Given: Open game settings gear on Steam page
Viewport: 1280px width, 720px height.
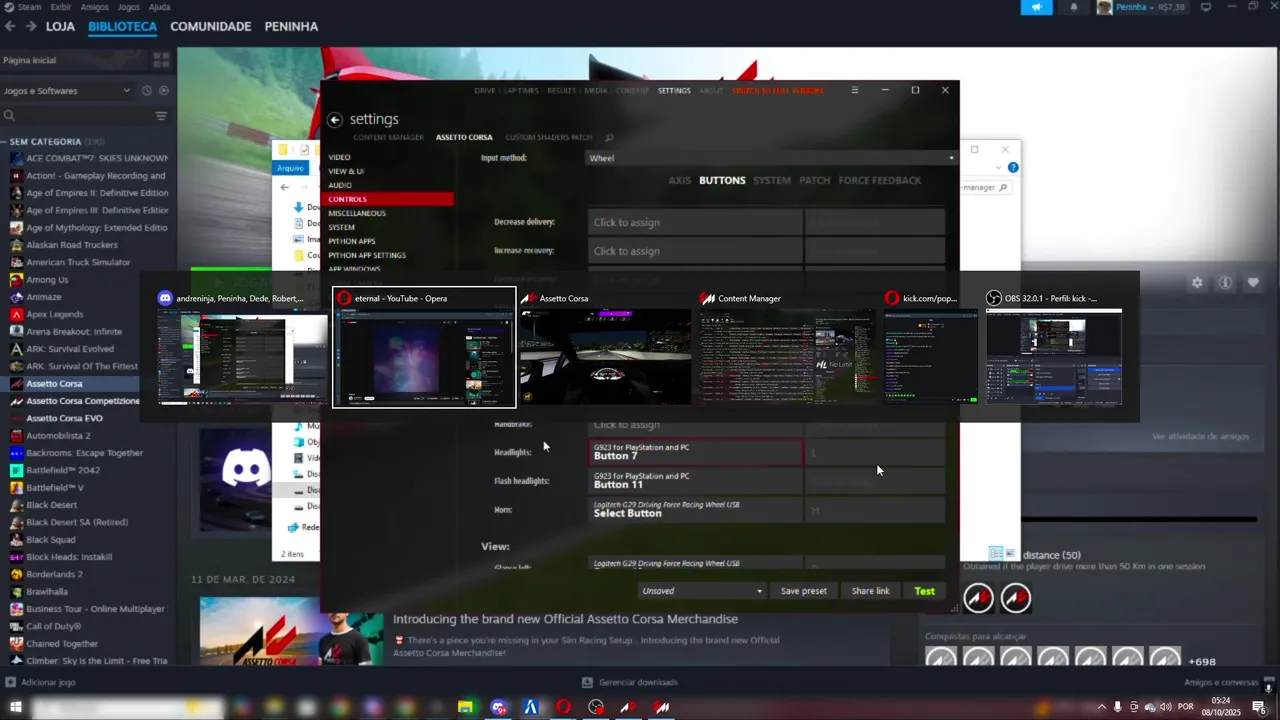Looking at the screenshot, I should (x=1197, y=283).
